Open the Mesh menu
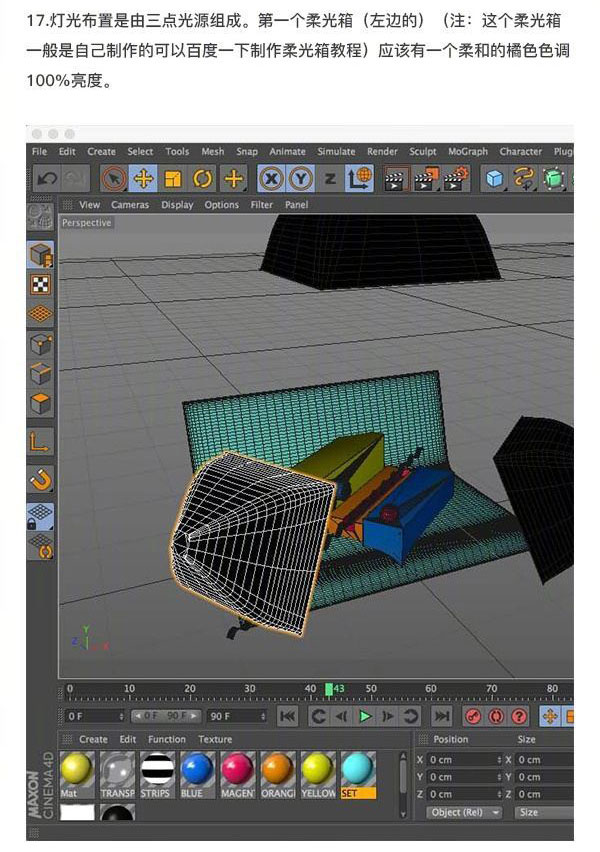This screenshot has width=600, height=852. [212, 151]
